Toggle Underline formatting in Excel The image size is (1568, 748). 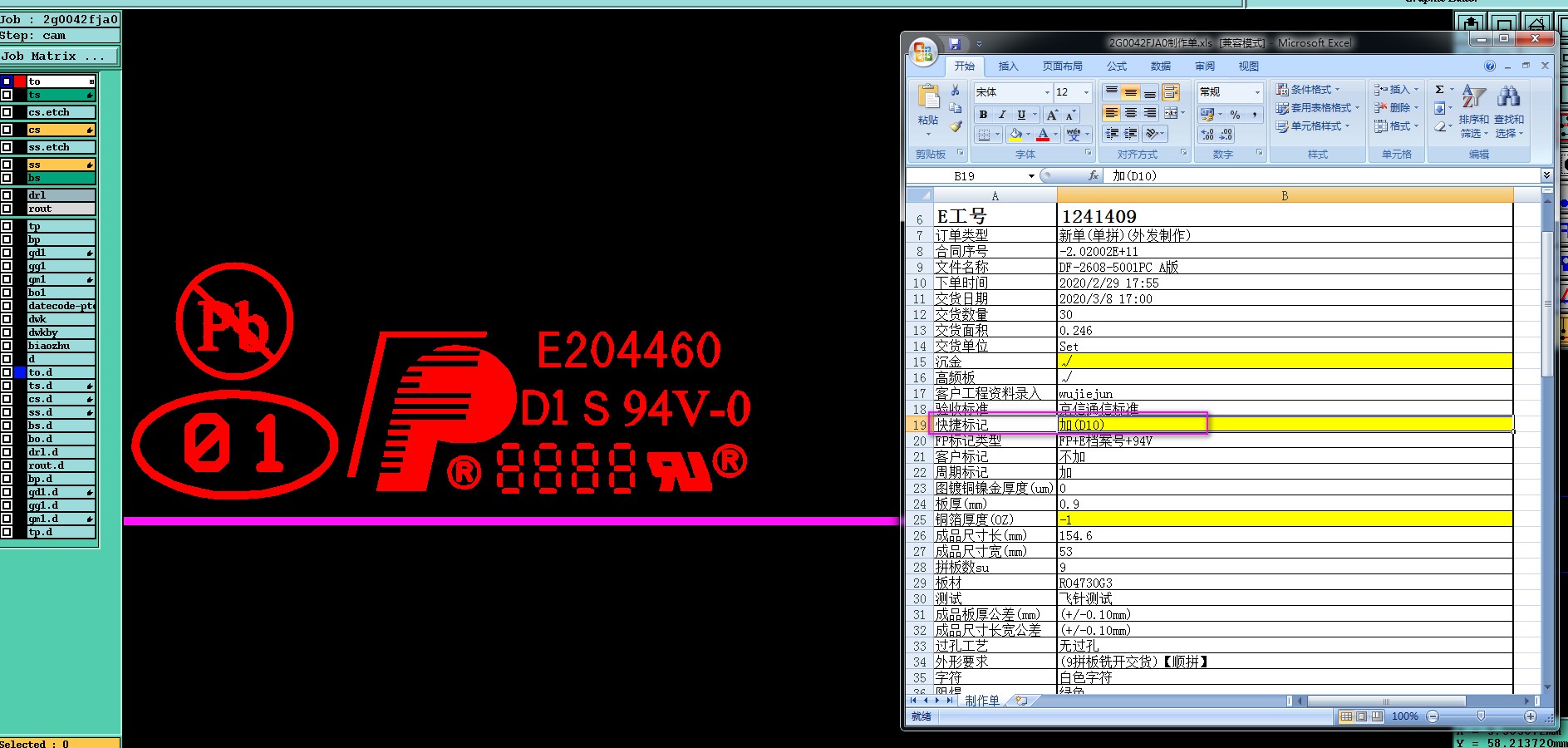pos(1021,115)
